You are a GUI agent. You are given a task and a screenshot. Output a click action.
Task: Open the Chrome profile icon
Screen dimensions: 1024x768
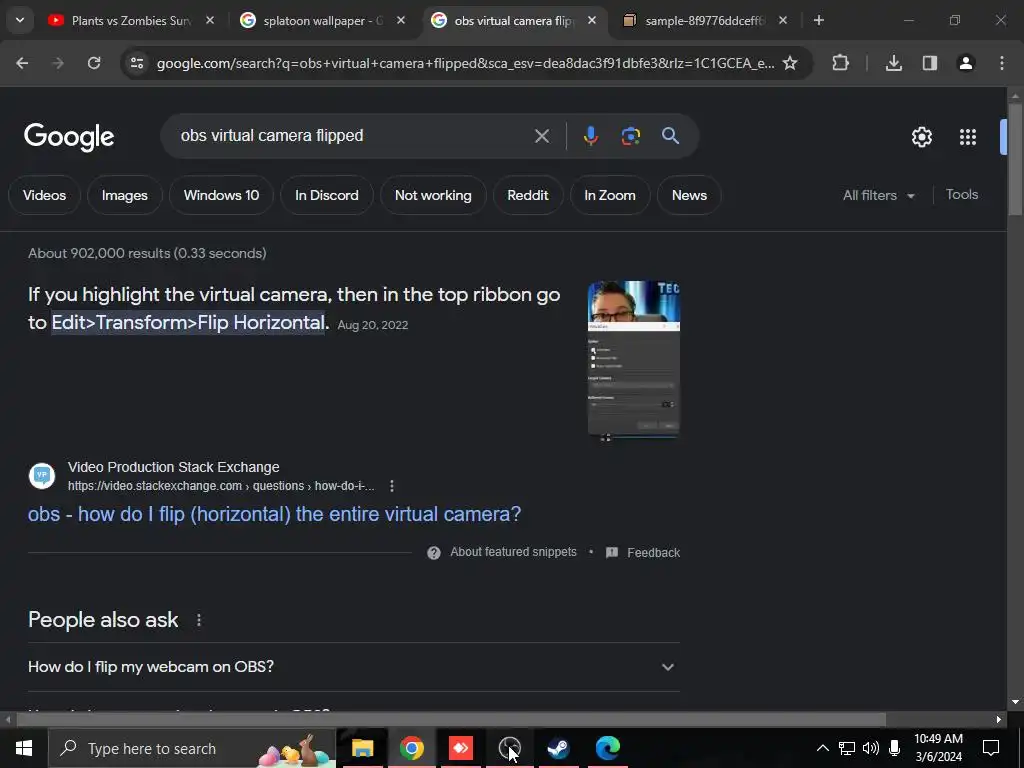tap(966, 63)
